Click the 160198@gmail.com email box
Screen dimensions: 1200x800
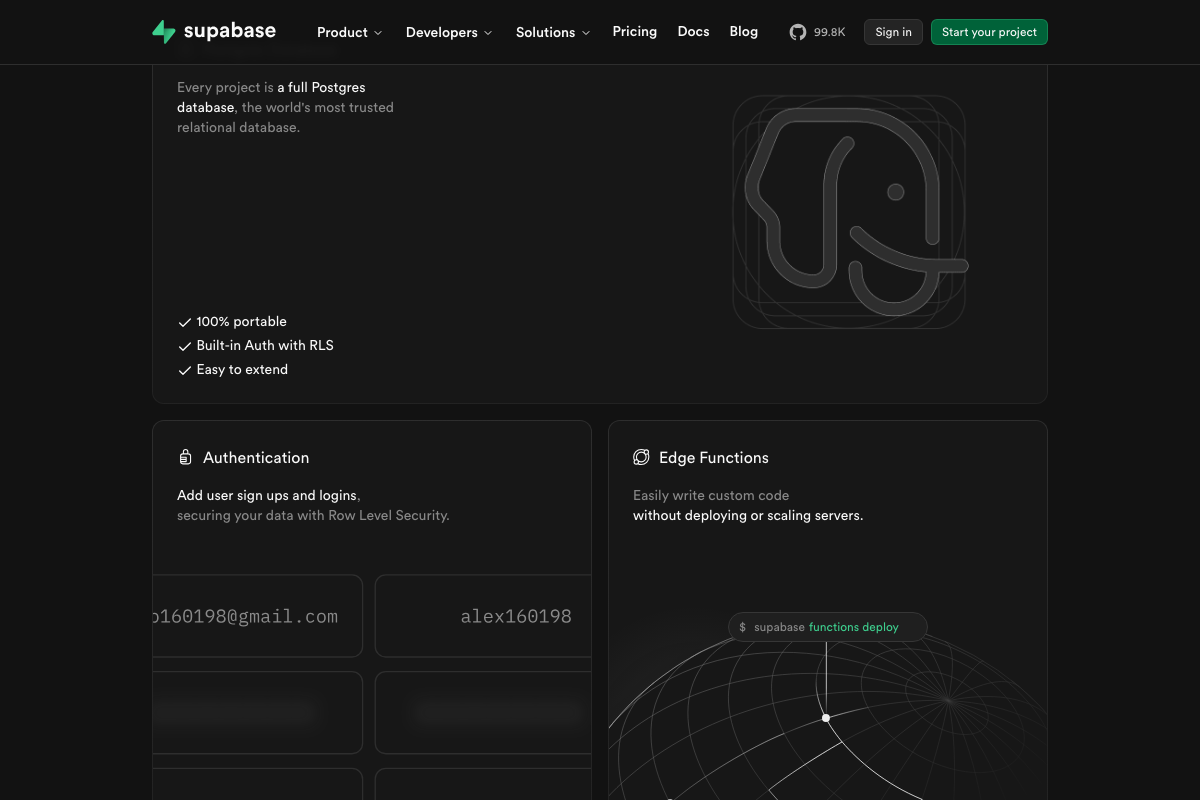[257, 616]
